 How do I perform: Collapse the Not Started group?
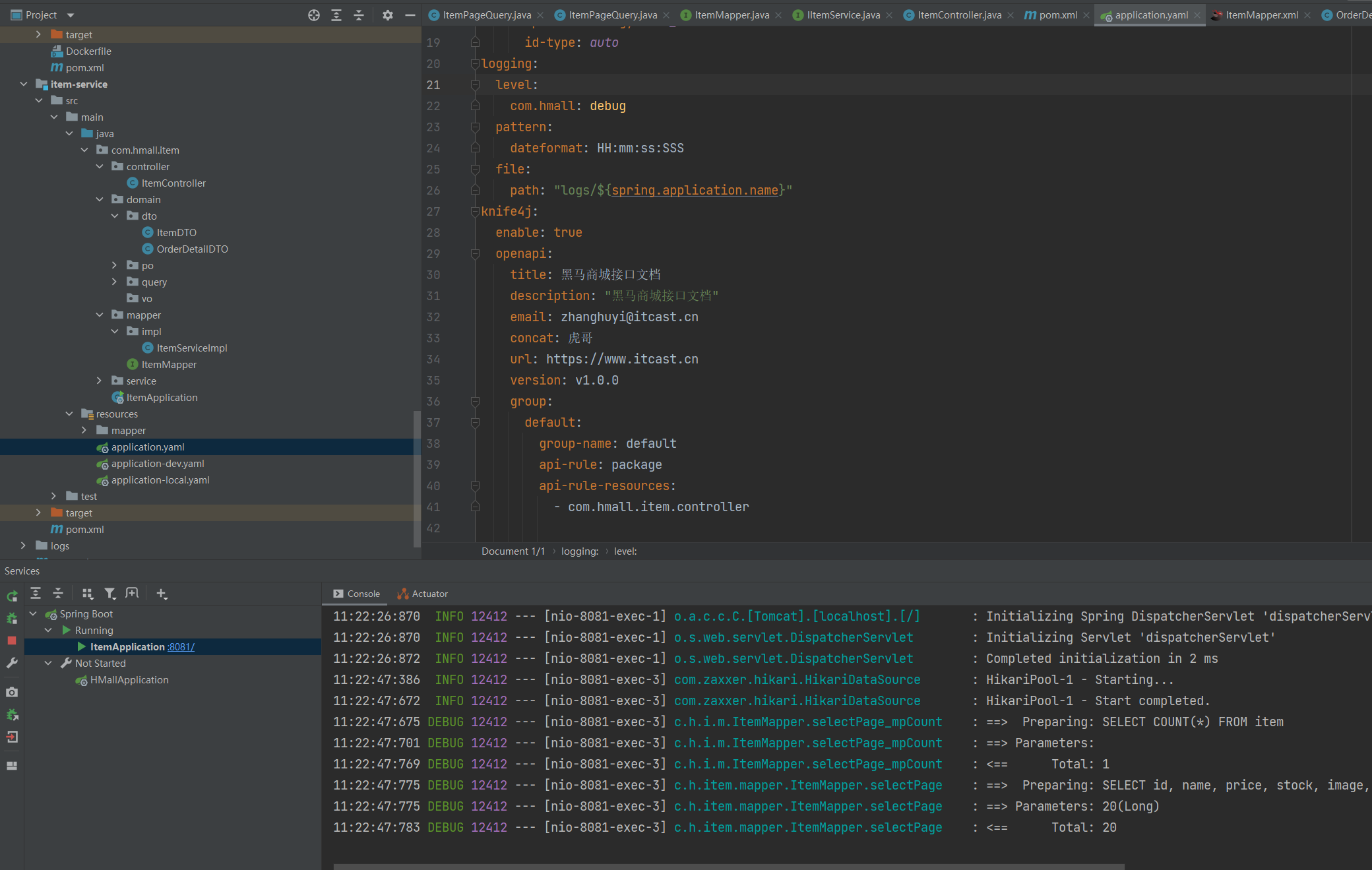[x=48, y=664]
